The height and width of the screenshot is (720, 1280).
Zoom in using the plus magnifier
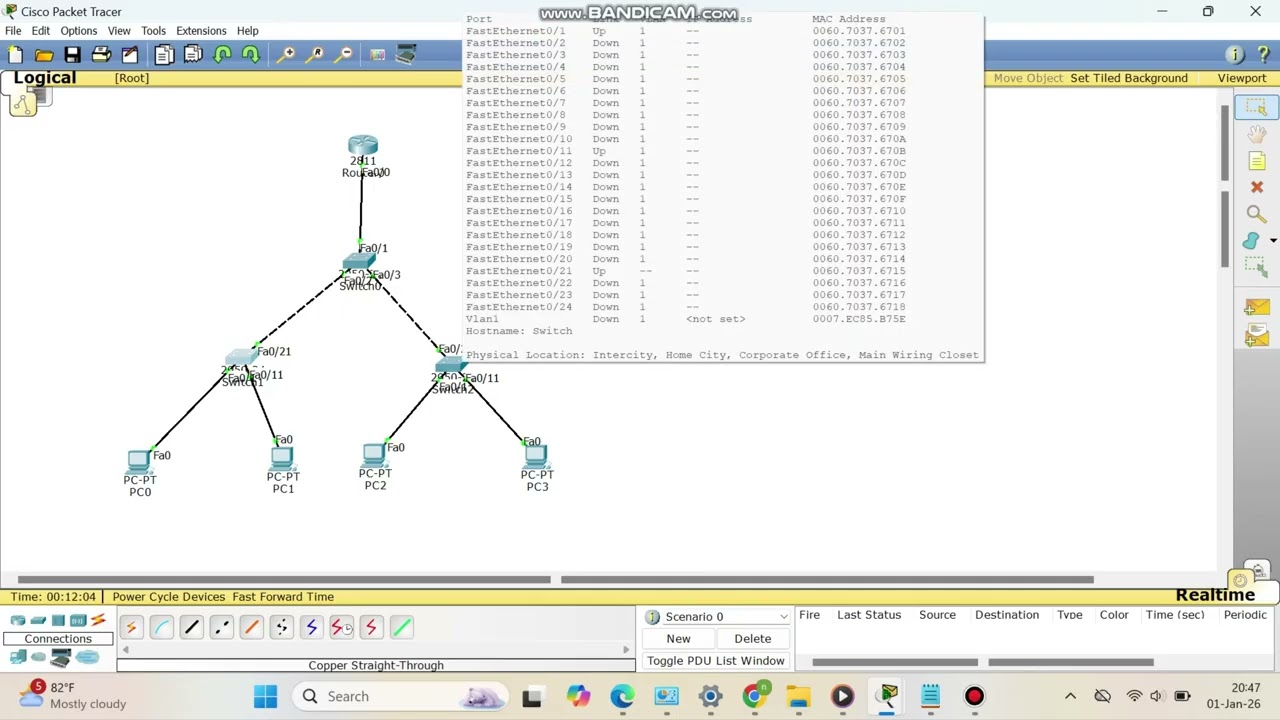[287, 54]
